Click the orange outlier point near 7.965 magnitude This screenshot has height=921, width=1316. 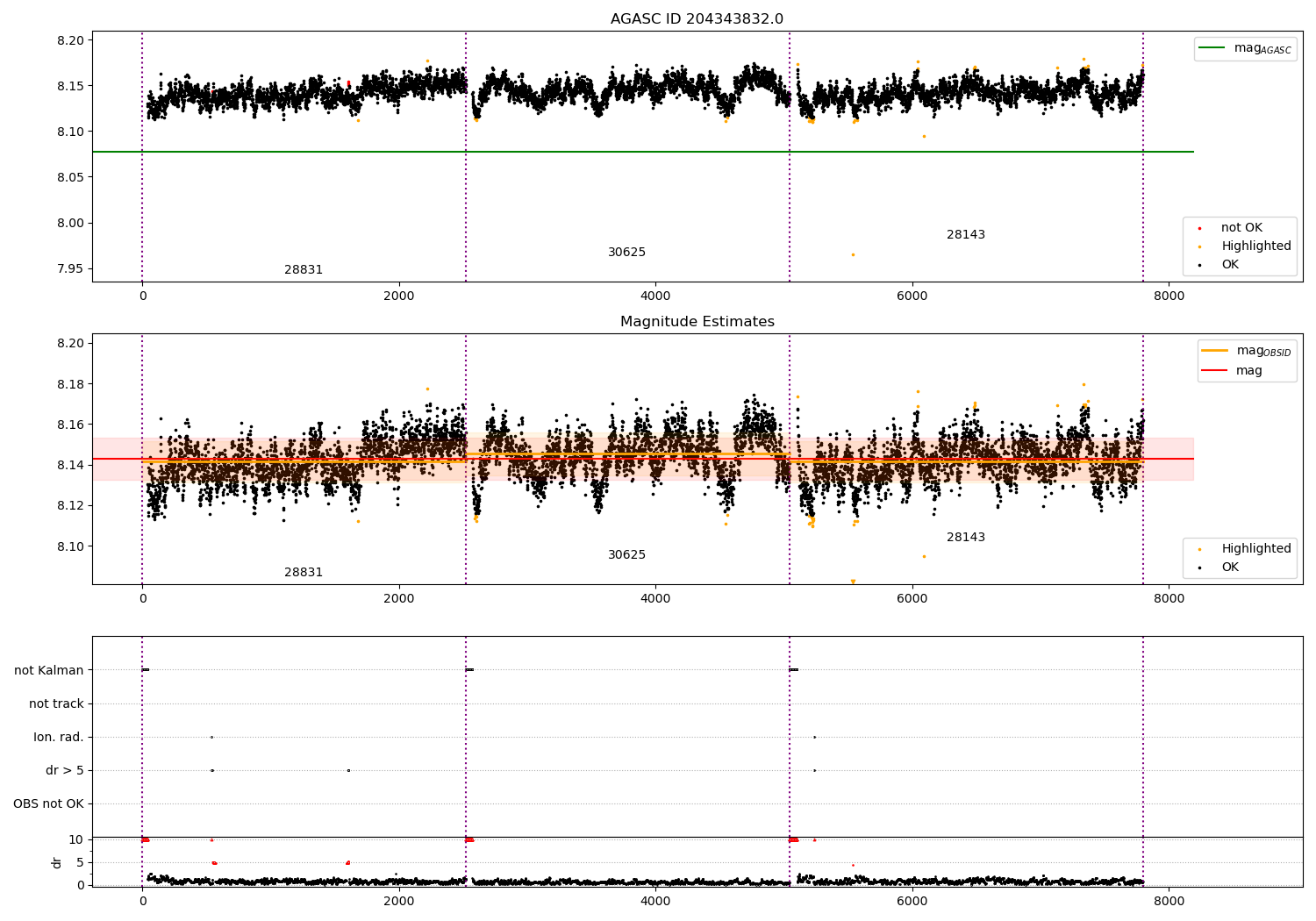click(x=853, y=255)
